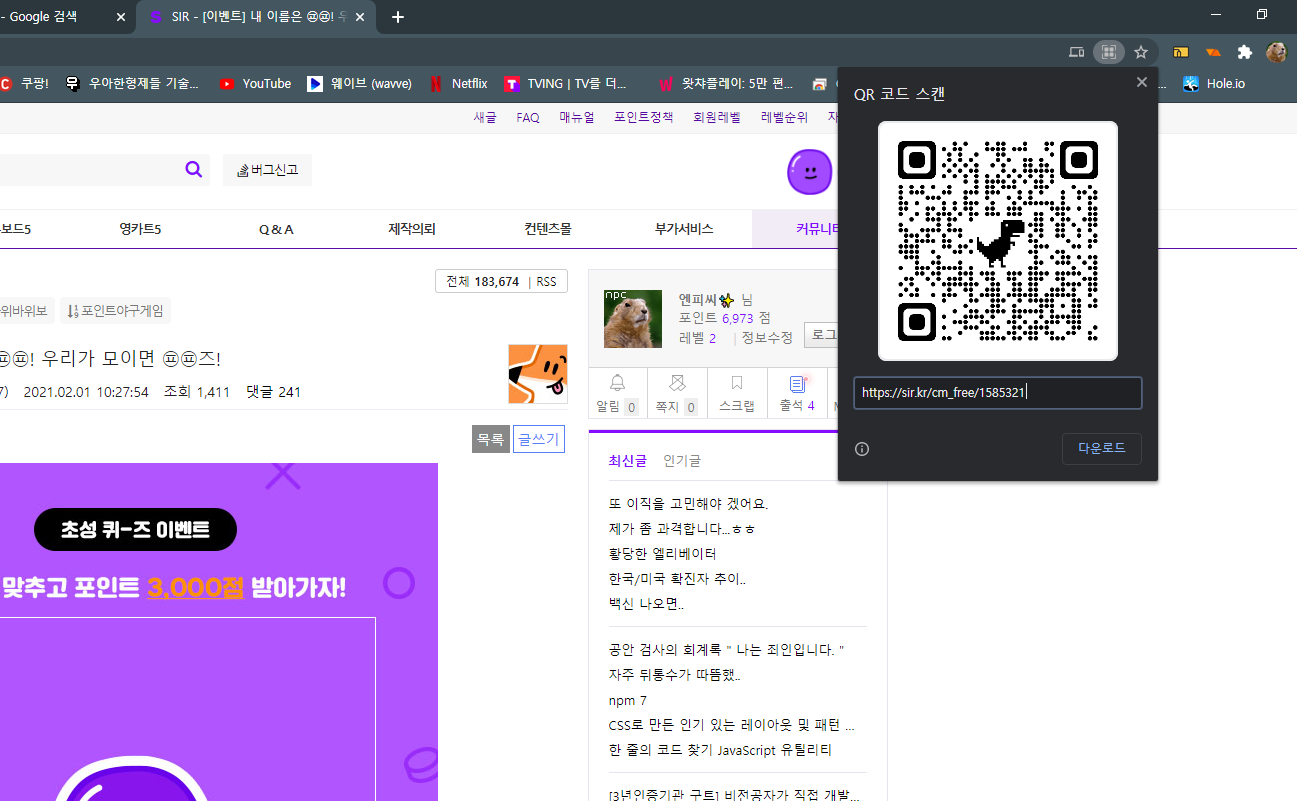The height and width of the screenshot is (801, 1297).
Task: Bookmark this page with the star icon
Action: [x=1141, y=52]
